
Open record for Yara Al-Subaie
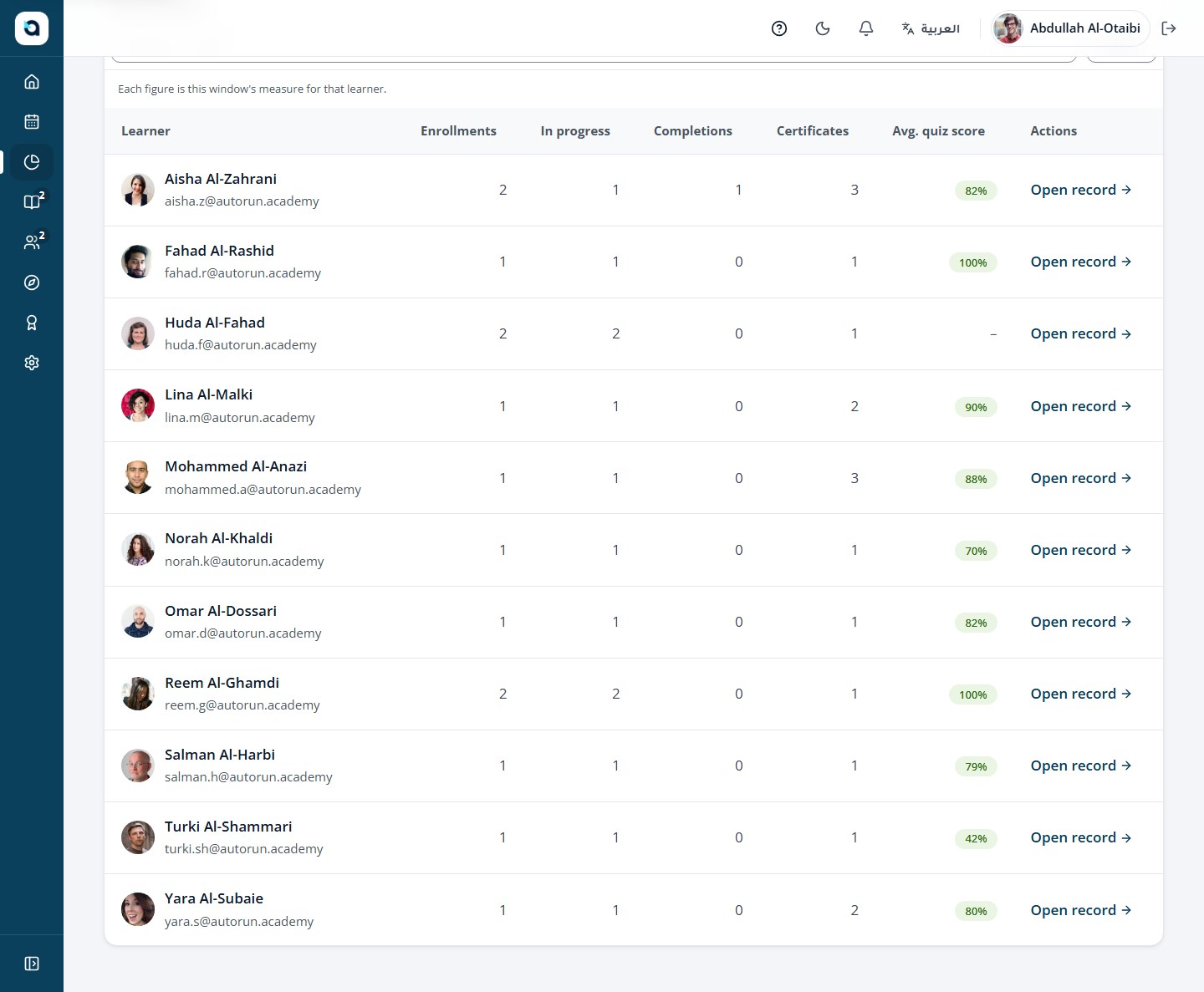(1081, 910)
